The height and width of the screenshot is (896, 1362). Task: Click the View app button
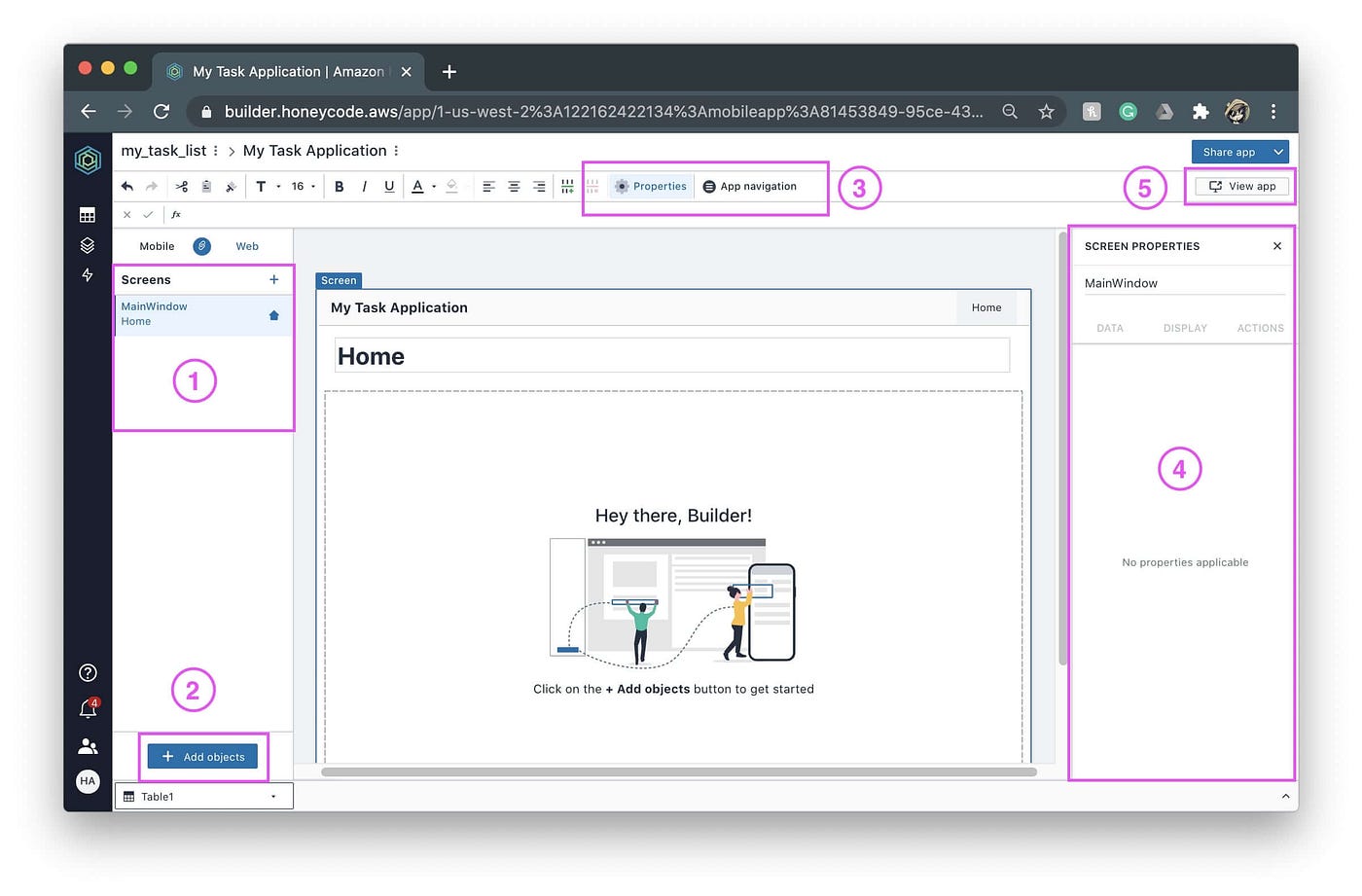[1241, 186]
